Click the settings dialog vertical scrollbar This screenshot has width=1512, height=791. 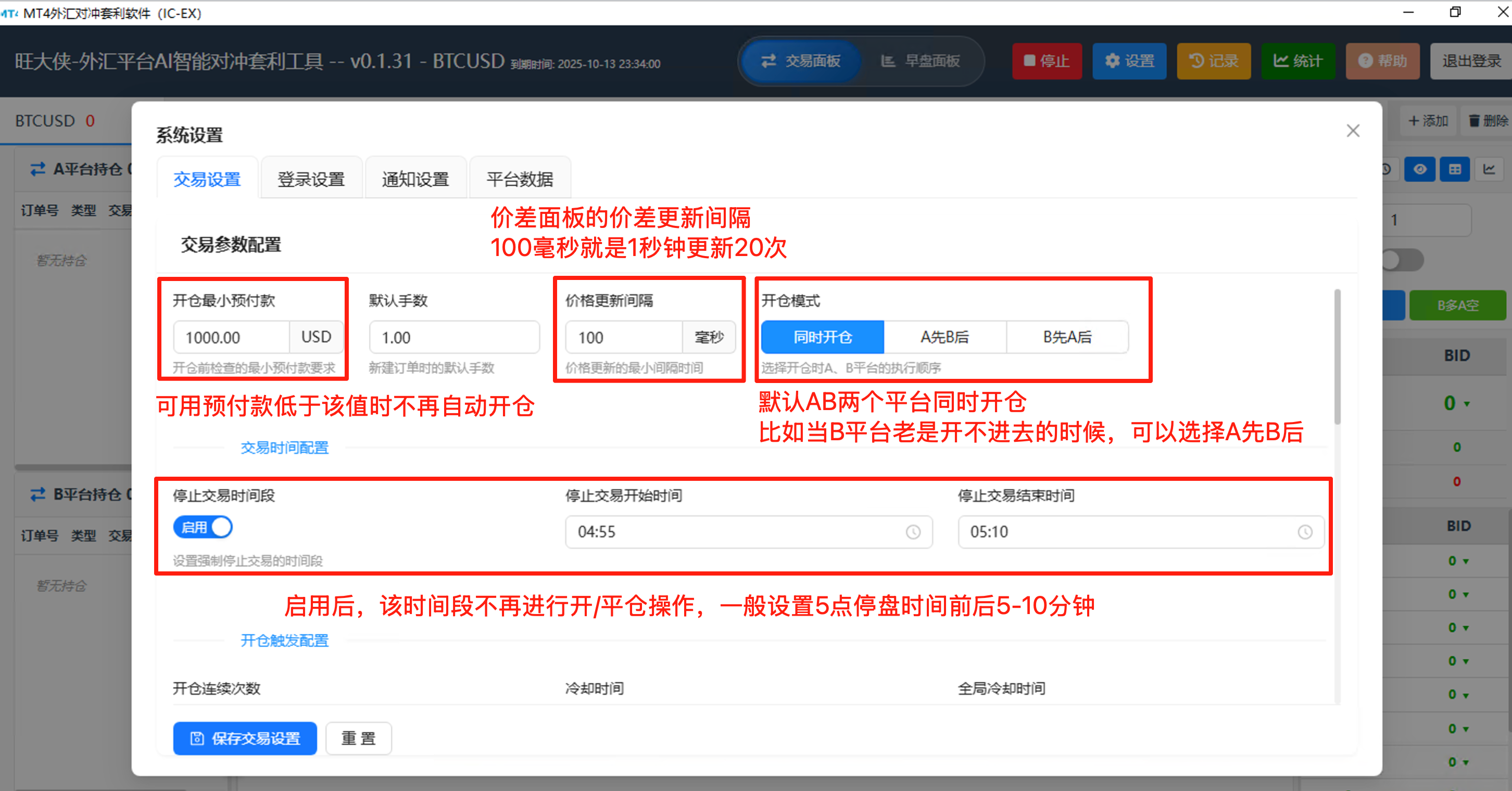coord(1337,356)
